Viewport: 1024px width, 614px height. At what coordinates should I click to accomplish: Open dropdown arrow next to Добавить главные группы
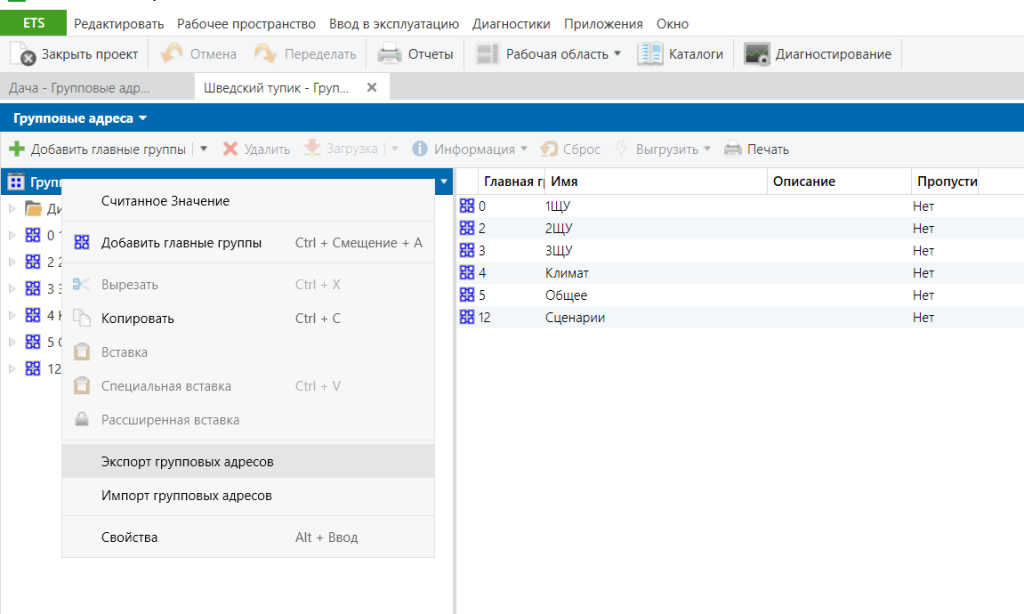pyautogui.click(x=204, y=149)
